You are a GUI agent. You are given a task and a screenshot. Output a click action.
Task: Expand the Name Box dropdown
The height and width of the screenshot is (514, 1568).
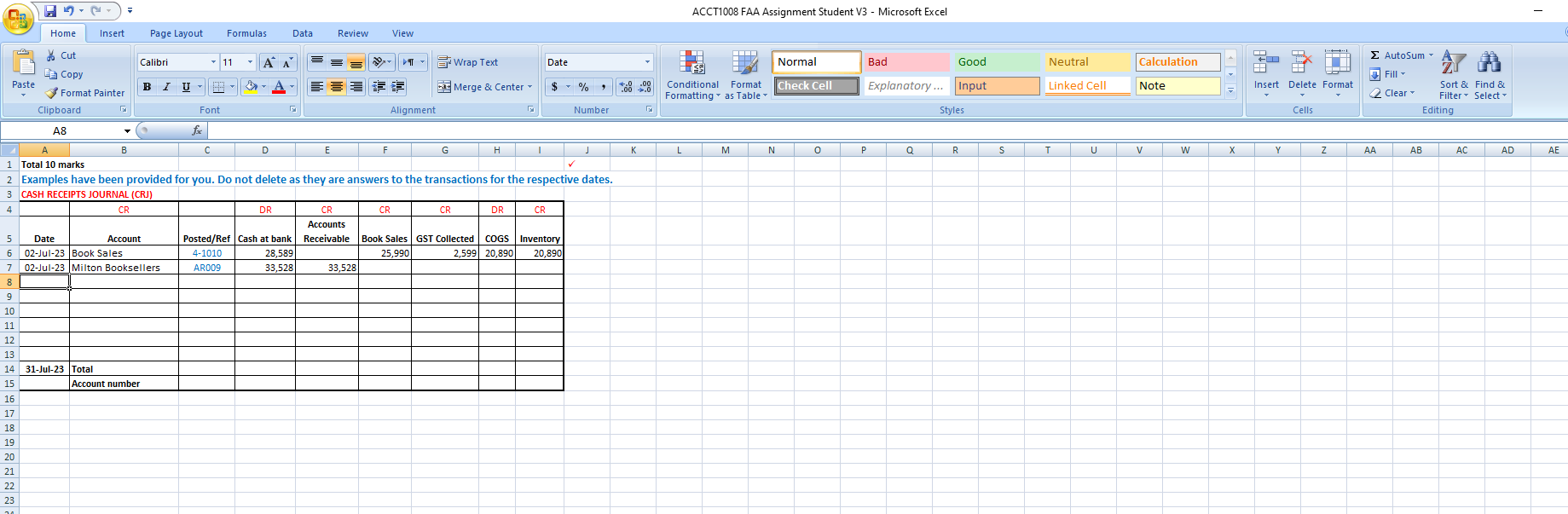click(127, 131)
